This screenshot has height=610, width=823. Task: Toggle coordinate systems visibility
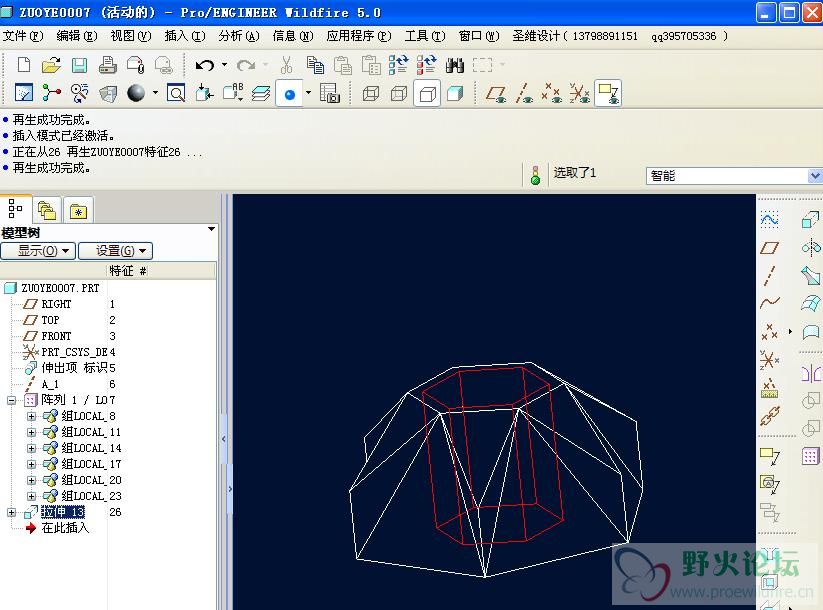pyautogui.click(x=579, y=93)
